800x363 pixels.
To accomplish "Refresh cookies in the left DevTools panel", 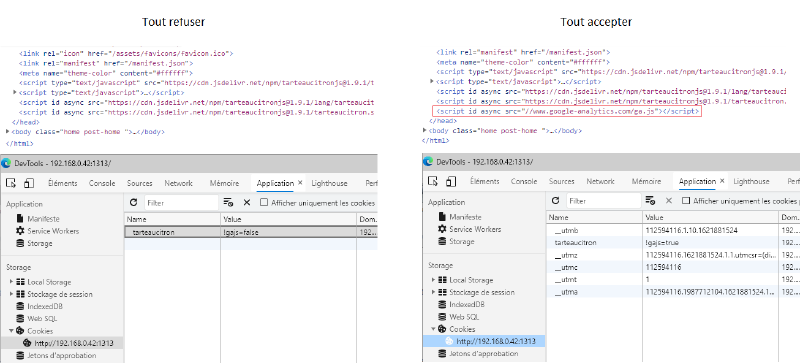I will click(134, 203).
